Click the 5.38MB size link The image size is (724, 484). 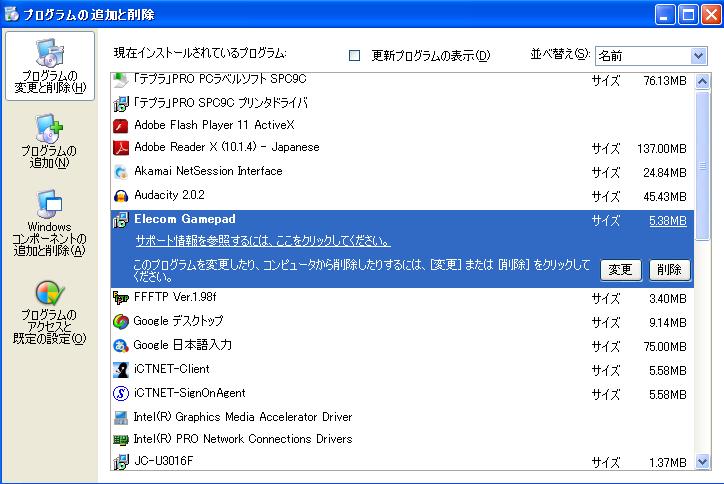[668, 221]
